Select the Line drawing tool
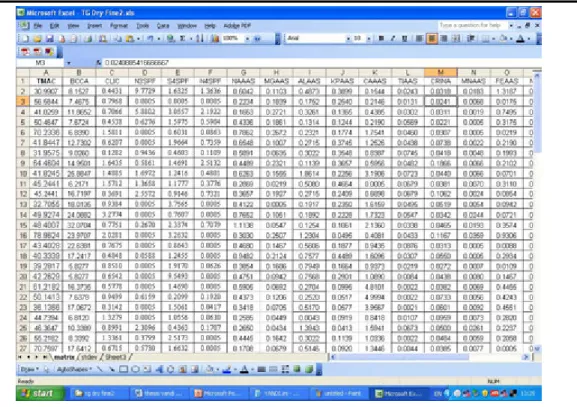577x407 pixels. click(x=100, y=369)
